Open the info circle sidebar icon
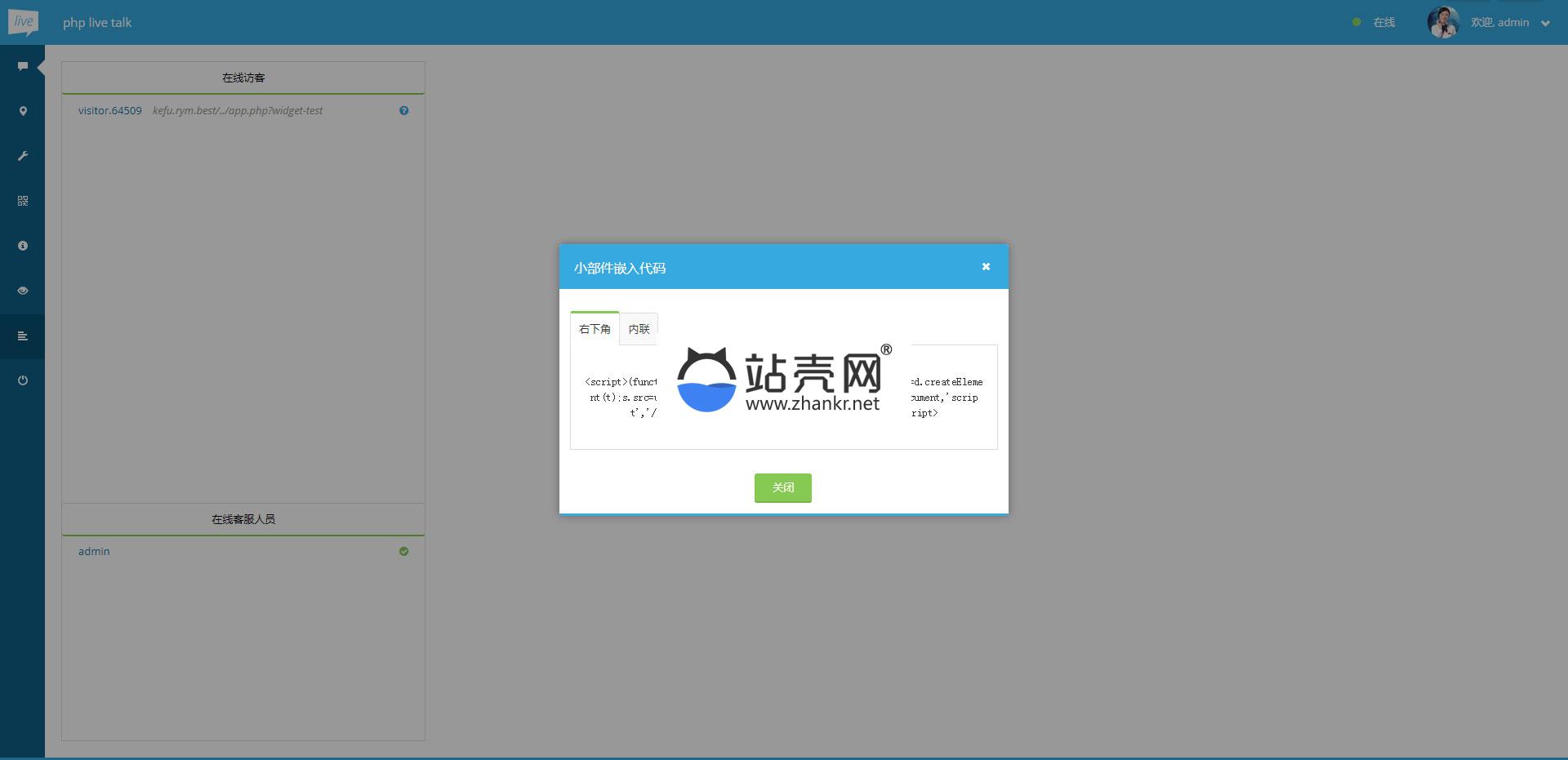The height and width of the screenshot is (760, 1568). click(x=23, y=246)
